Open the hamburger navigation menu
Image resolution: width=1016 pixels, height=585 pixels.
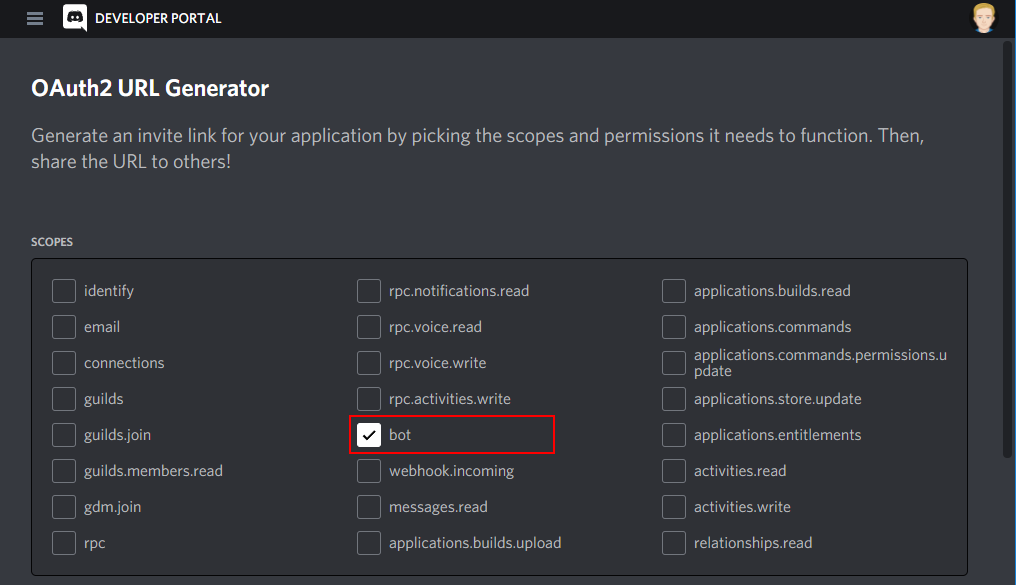[35, 18]
